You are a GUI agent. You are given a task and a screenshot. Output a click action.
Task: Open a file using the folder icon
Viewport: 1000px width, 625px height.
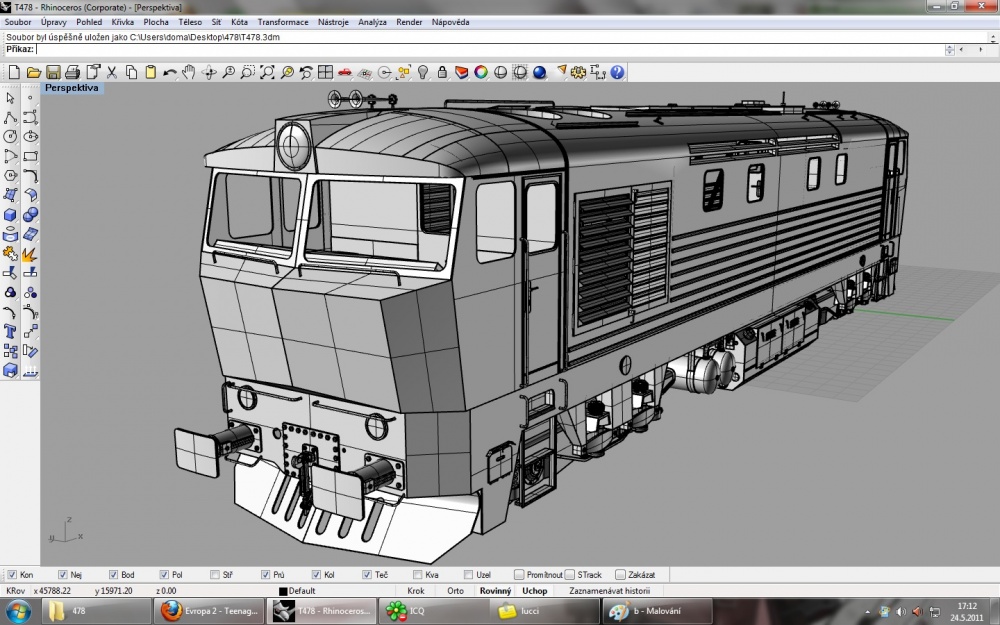click(34, 72)
